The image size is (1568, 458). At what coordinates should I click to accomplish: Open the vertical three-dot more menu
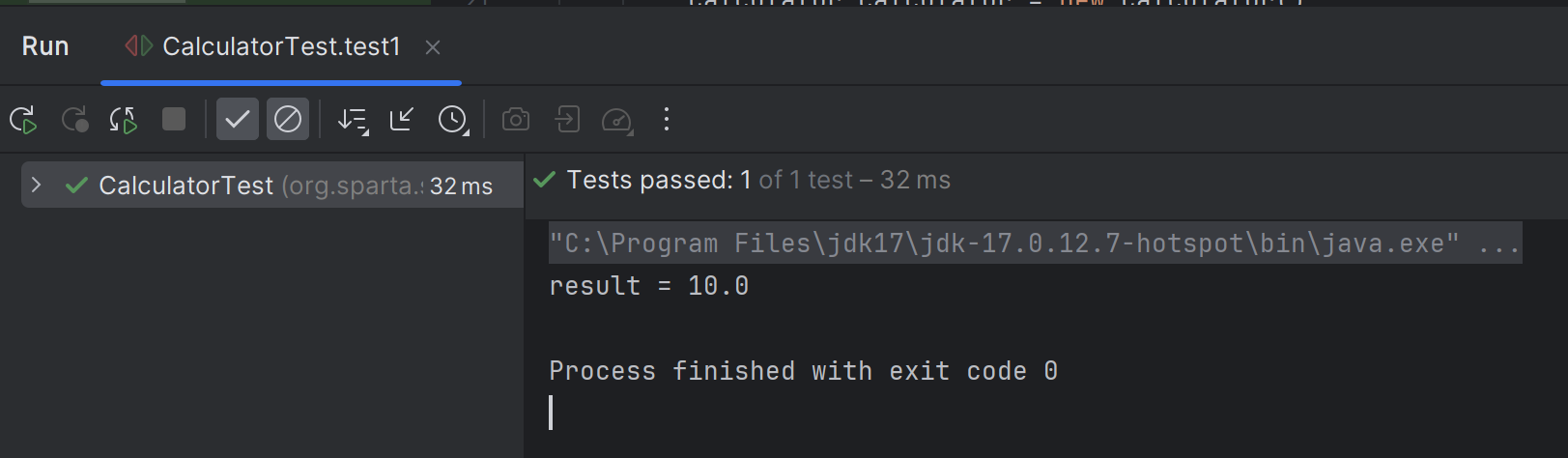point(667,119)
